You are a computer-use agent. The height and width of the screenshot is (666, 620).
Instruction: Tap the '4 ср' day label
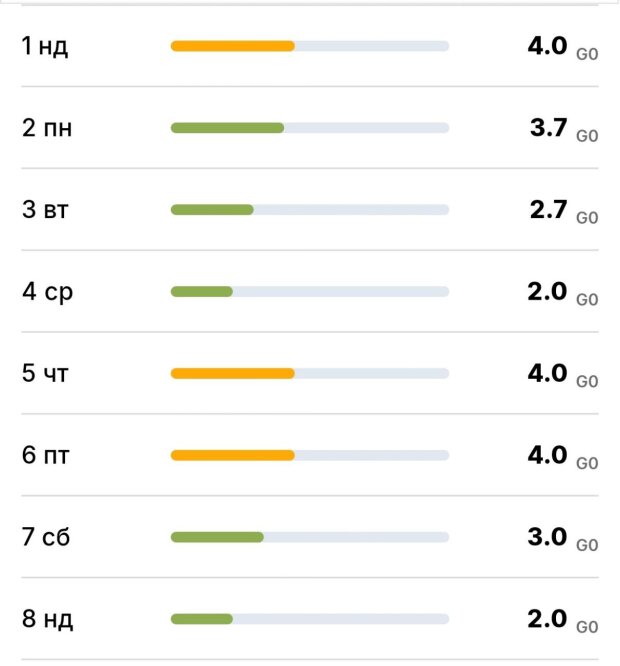tap(47, 293)
